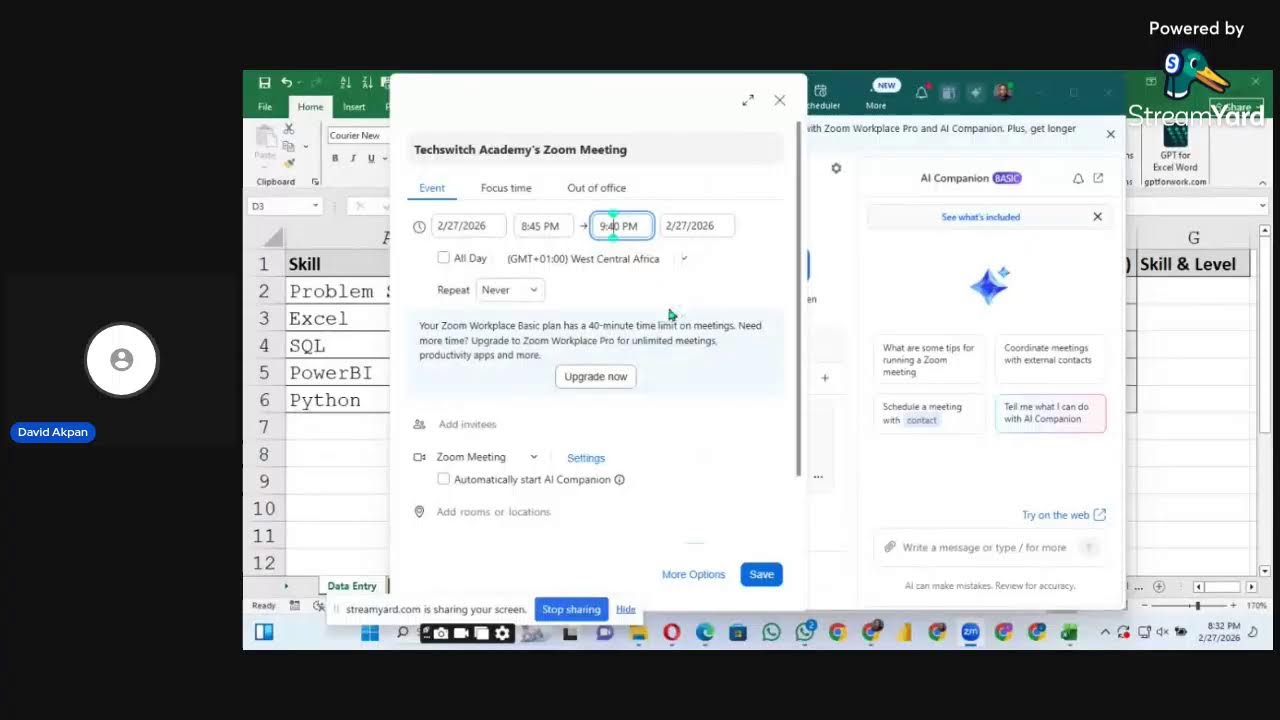The image size is (1280, 720).
Task: Click the info icon next to AI Companion option
Action: (x=619, y=480)
